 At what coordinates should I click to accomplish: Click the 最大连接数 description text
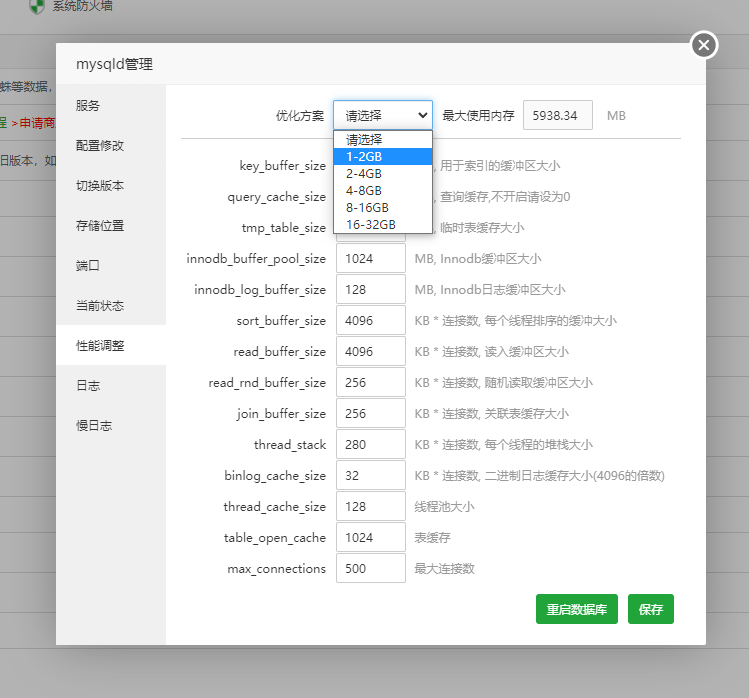[x=444, y=569]
